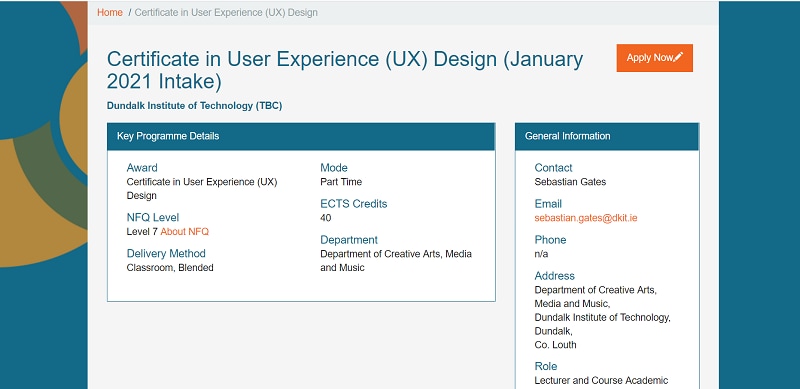The width and height of the screenshot is (800, 389).
Task: Click the Contact name Sebastian Gates
Action: point(570,182)
